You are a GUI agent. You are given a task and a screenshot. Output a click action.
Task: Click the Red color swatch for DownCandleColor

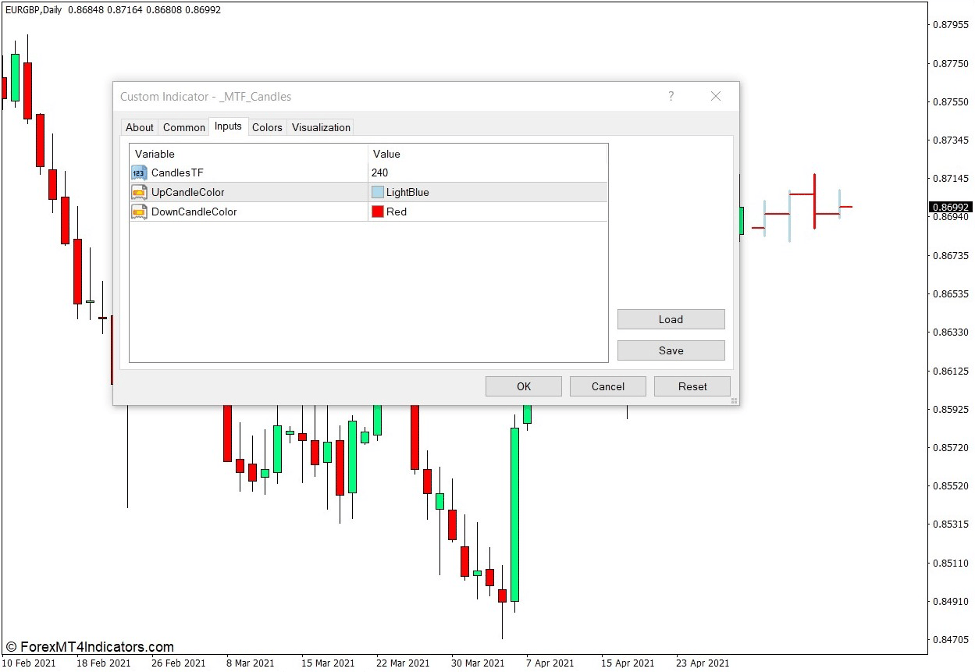click(x=378, y=212)
